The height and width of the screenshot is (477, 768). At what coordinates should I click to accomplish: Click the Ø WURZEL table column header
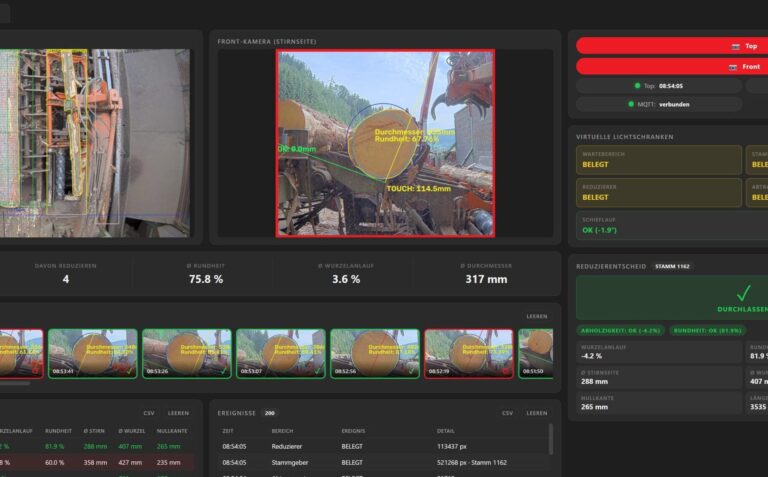click(x=132, y=431)
